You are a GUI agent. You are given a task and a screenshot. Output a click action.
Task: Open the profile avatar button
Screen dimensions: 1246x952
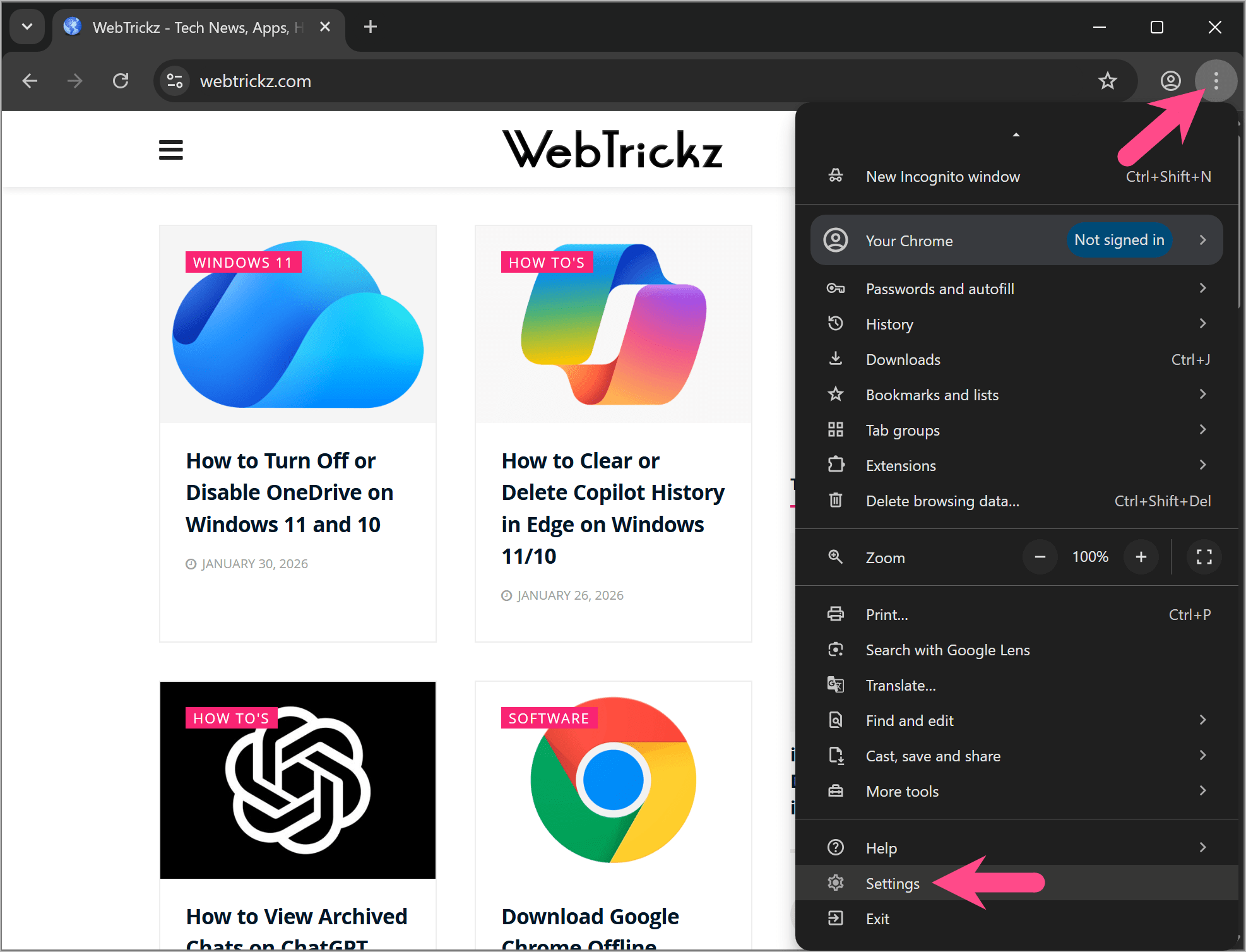click(x=1170, y=81)
